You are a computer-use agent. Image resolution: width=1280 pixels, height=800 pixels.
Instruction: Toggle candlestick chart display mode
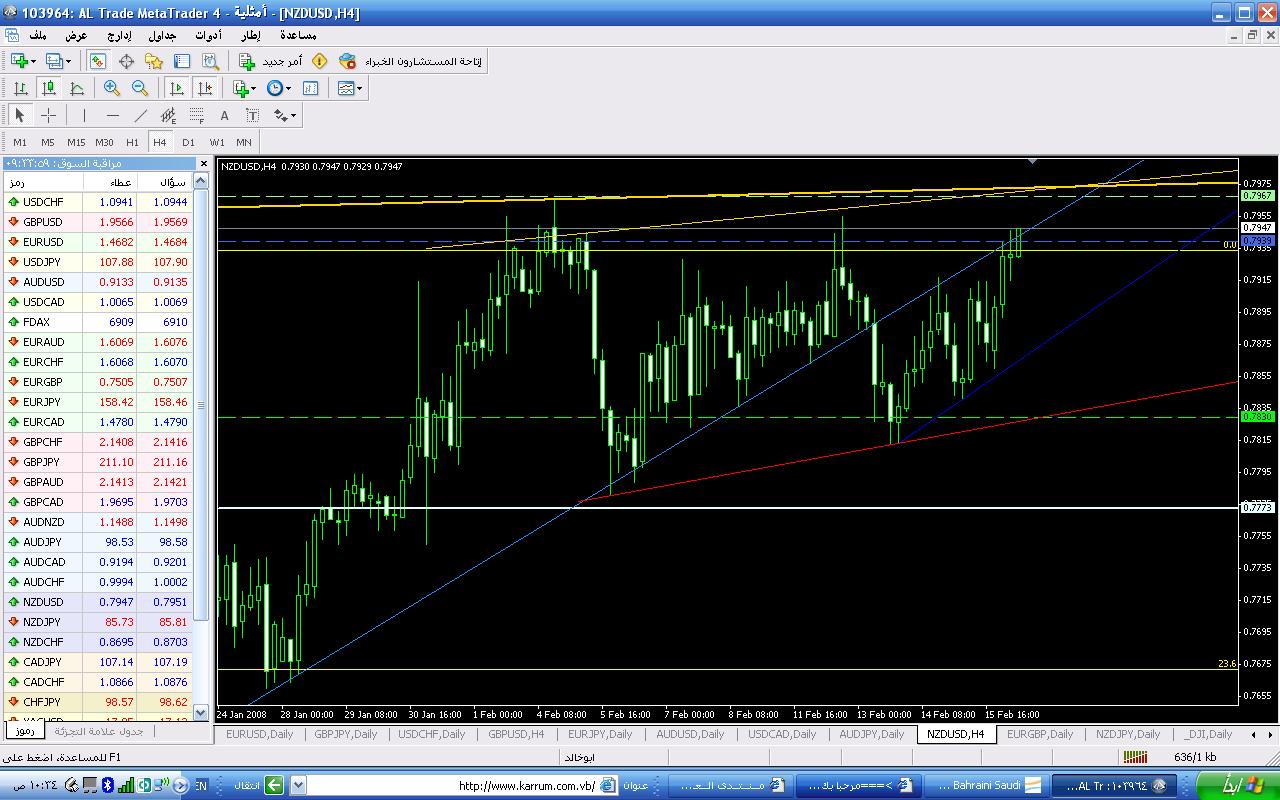(48, 88)
